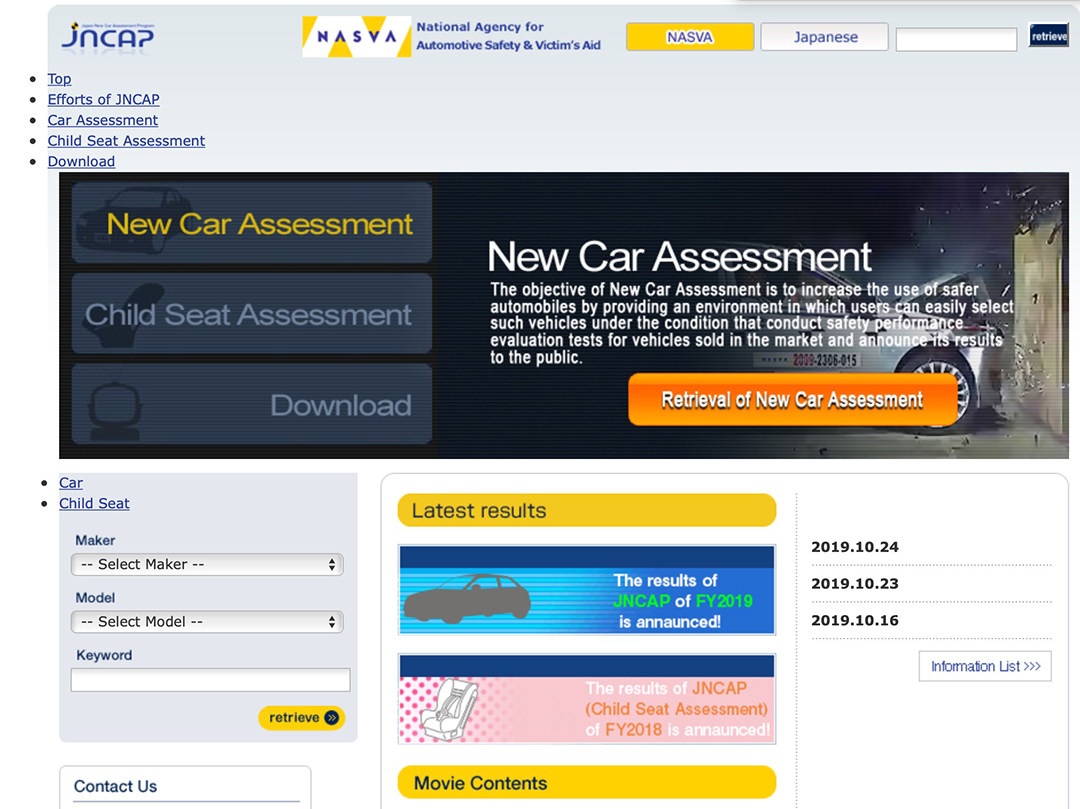Click the JNCAP logo
The image size is (1080, 809).
(107, 36)
